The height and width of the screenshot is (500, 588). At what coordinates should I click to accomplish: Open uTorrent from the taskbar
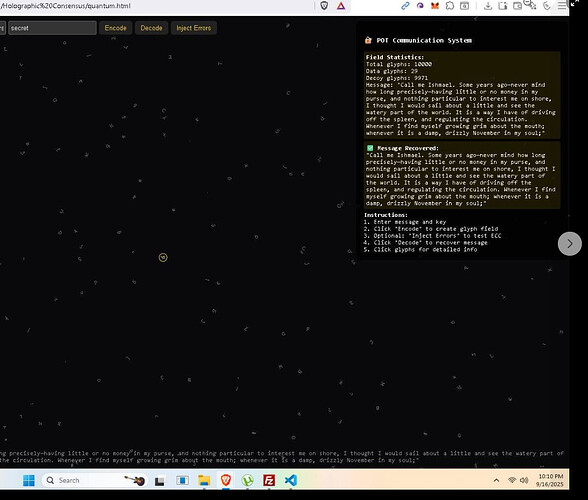tap(248, 480)
